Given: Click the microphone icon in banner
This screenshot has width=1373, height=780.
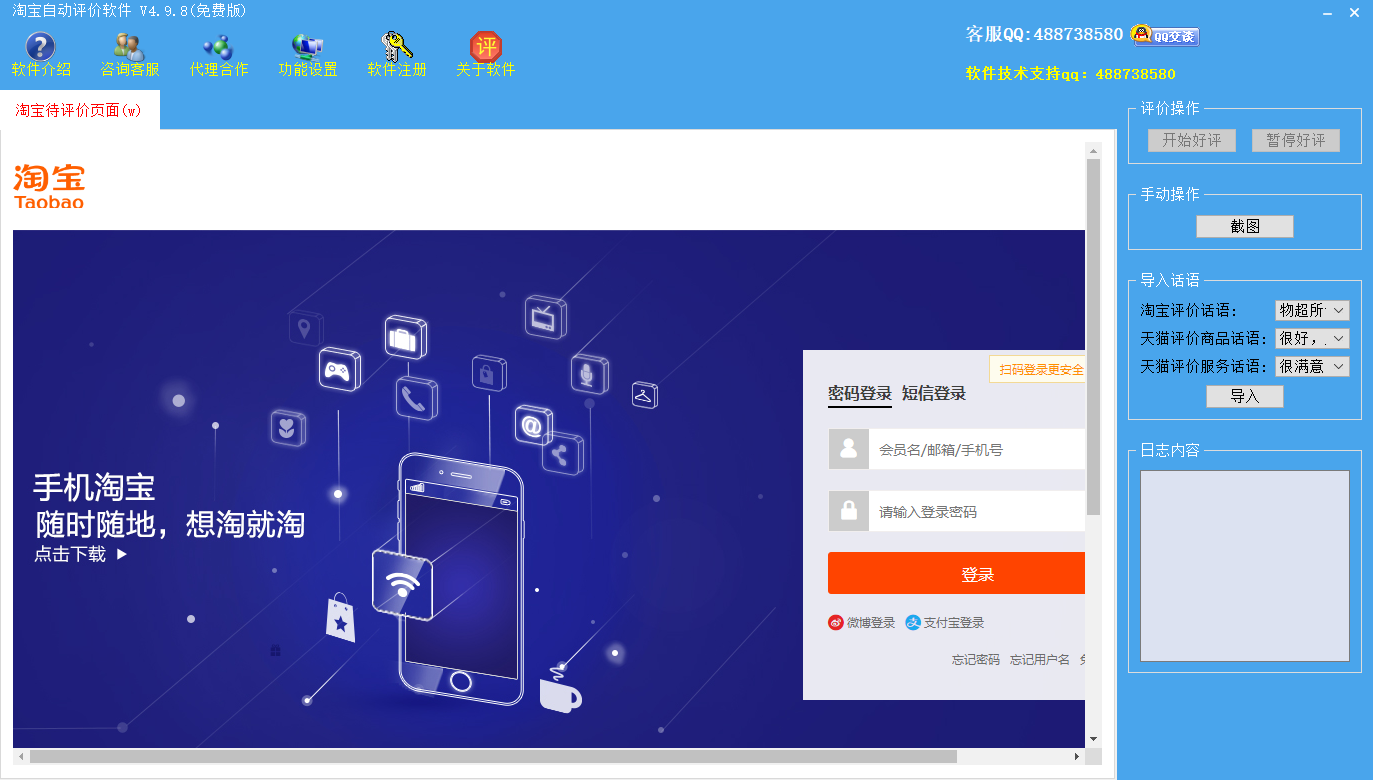Looking at the screenshot, I should coord(590,373).
